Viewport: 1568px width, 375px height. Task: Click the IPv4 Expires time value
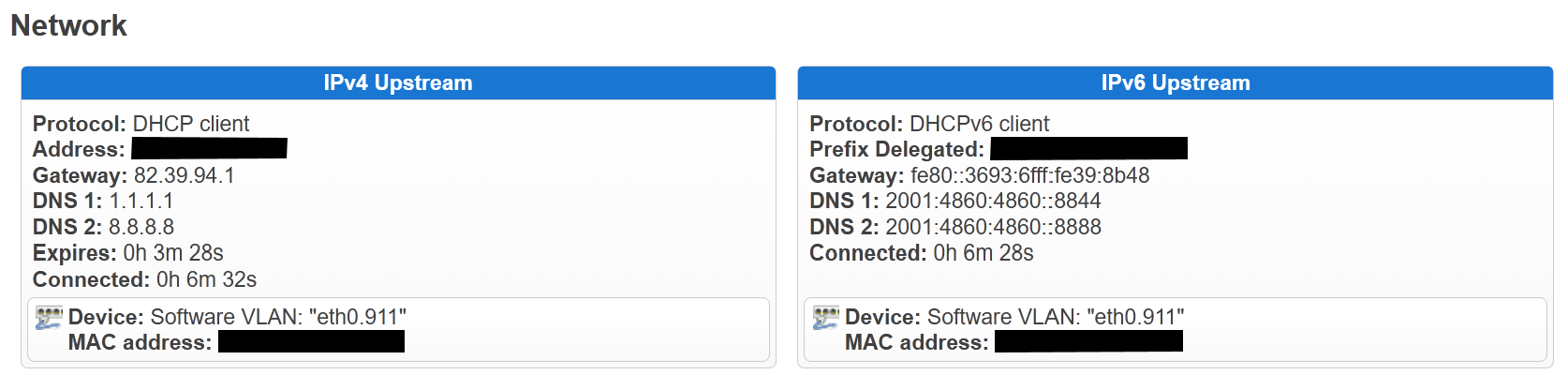pyautogui.click(x=173, y=253)
